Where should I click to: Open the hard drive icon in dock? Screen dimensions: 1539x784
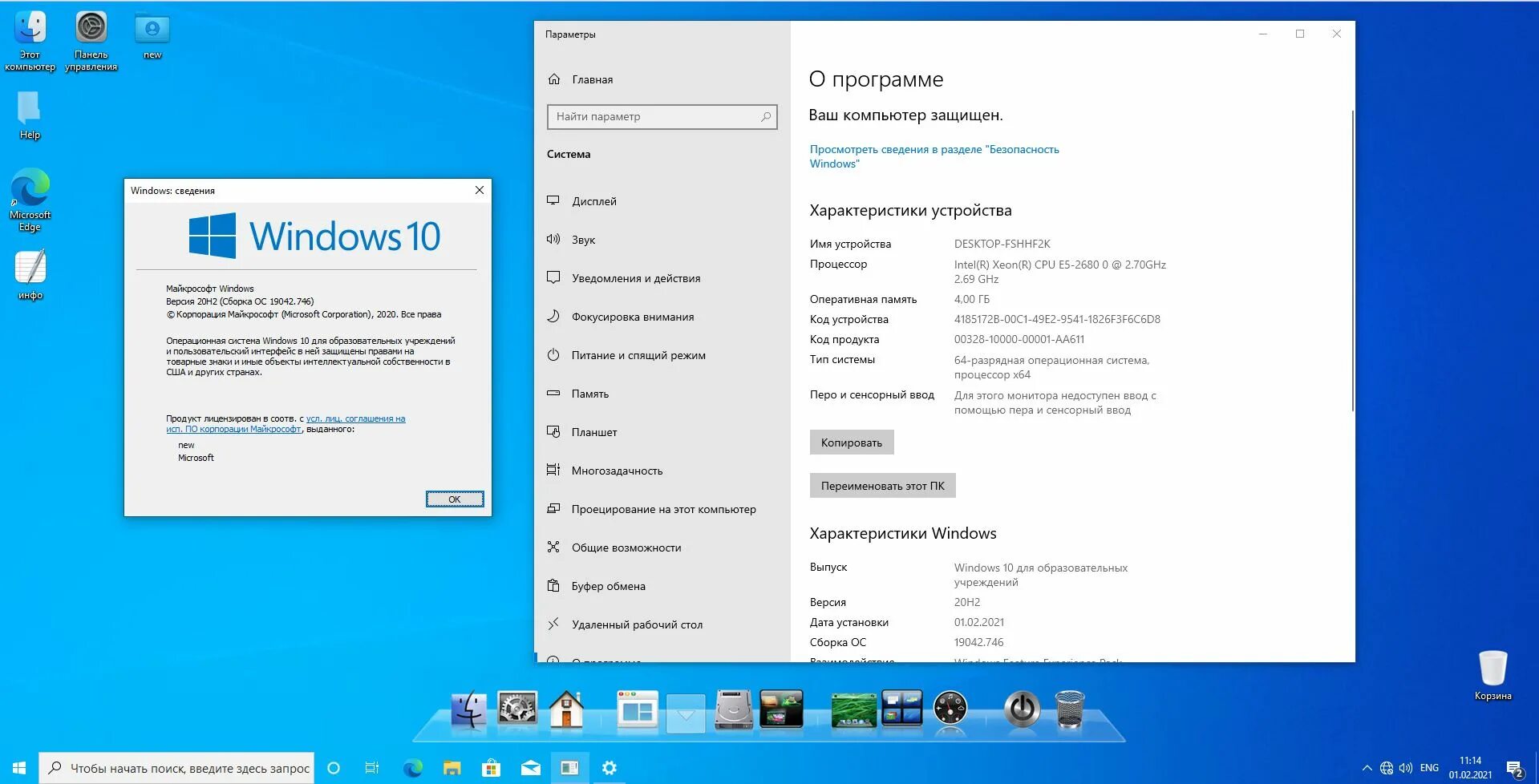(x=734, y=709)
